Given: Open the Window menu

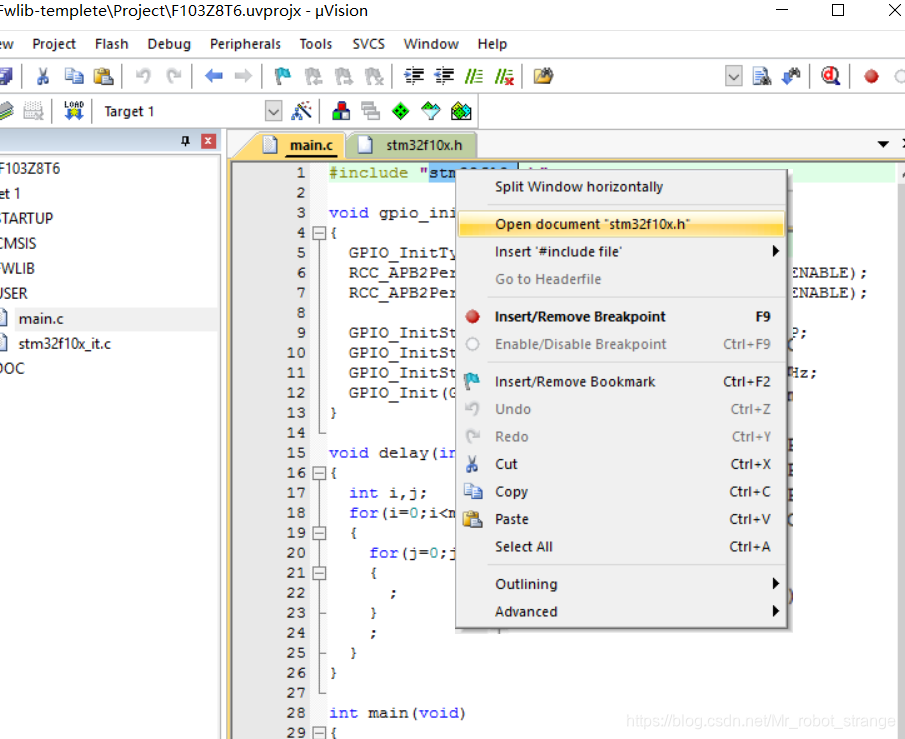Looking at the screenshot, I should (431, 44).
